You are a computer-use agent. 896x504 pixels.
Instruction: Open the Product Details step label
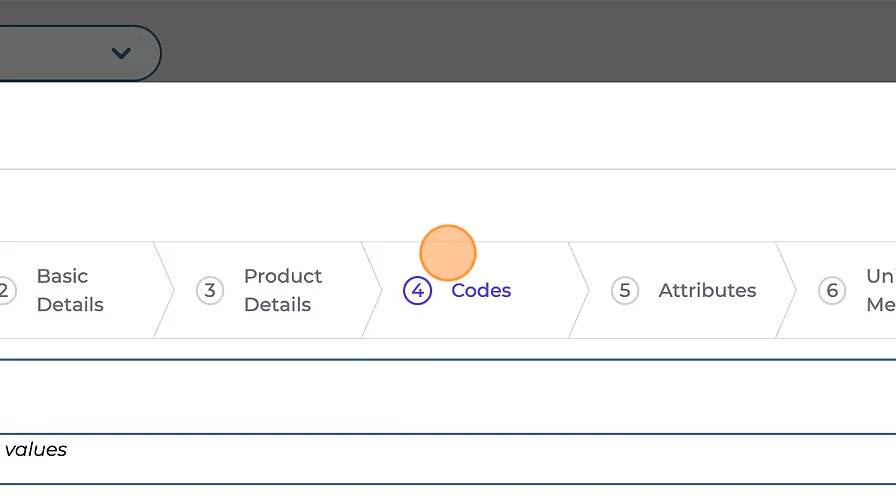pyautogui.click(x=283, y=291)
